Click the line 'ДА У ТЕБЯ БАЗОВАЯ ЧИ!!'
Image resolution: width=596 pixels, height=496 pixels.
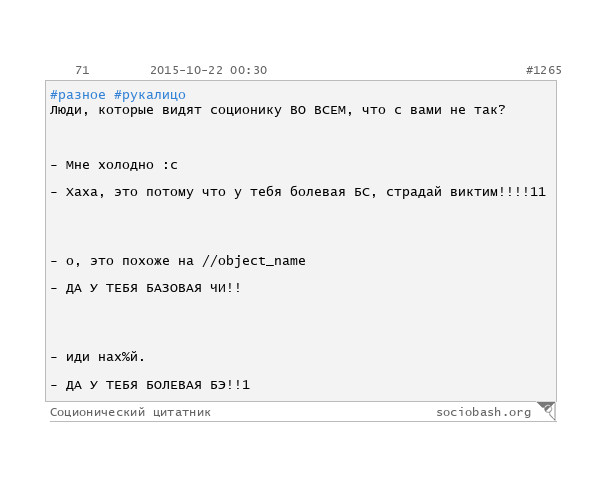pos(146,288)
